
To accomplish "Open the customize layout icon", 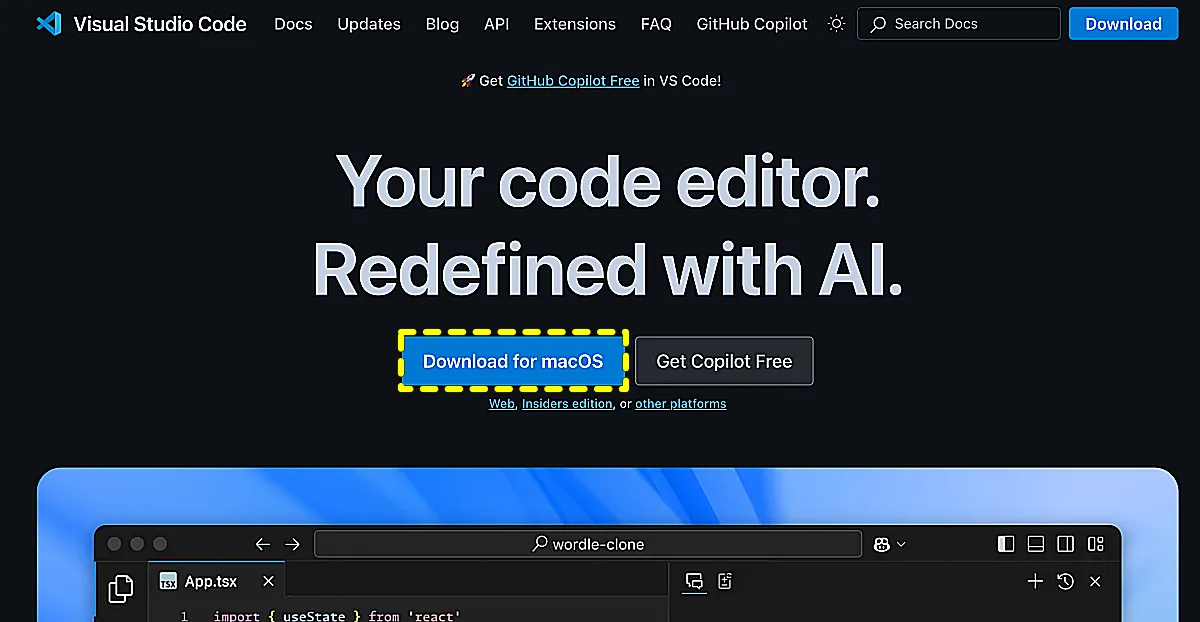I will [x=1096, y=544].
